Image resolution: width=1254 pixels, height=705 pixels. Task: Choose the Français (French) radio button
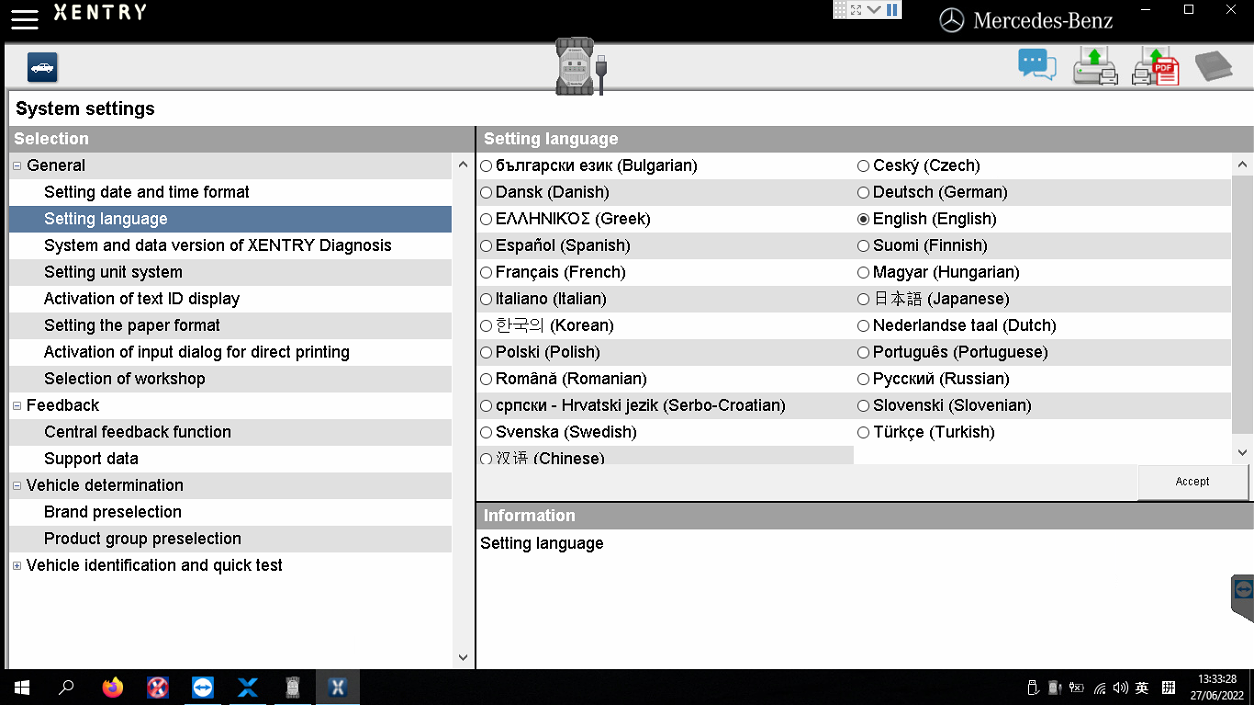pos(486,273)
